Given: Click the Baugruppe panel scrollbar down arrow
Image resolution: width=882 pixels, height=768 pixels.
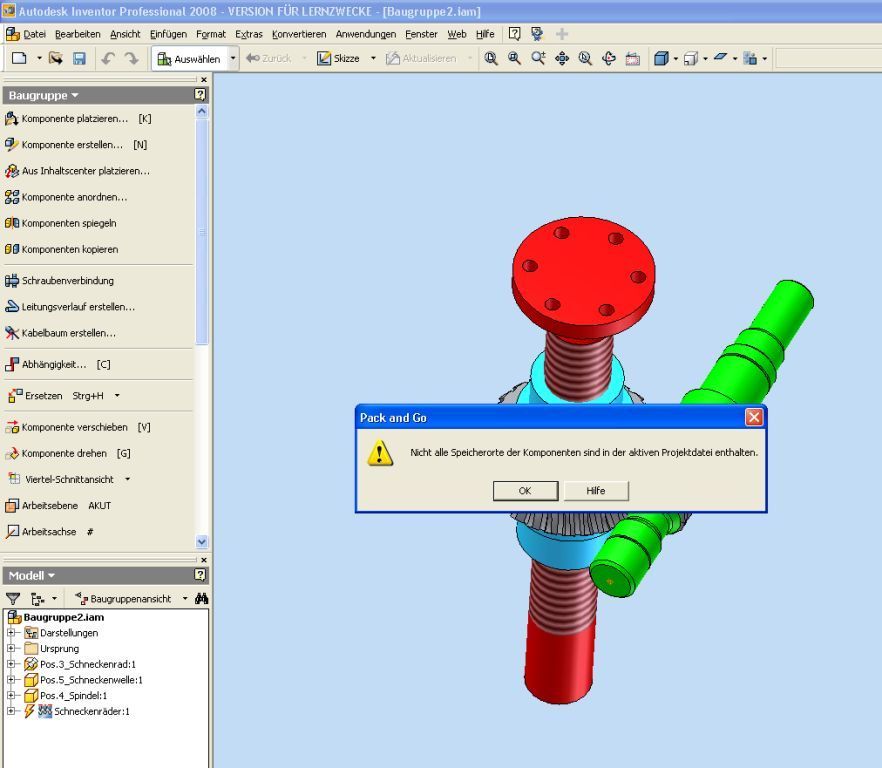Looking at the screenshot, I should [202, 542].
